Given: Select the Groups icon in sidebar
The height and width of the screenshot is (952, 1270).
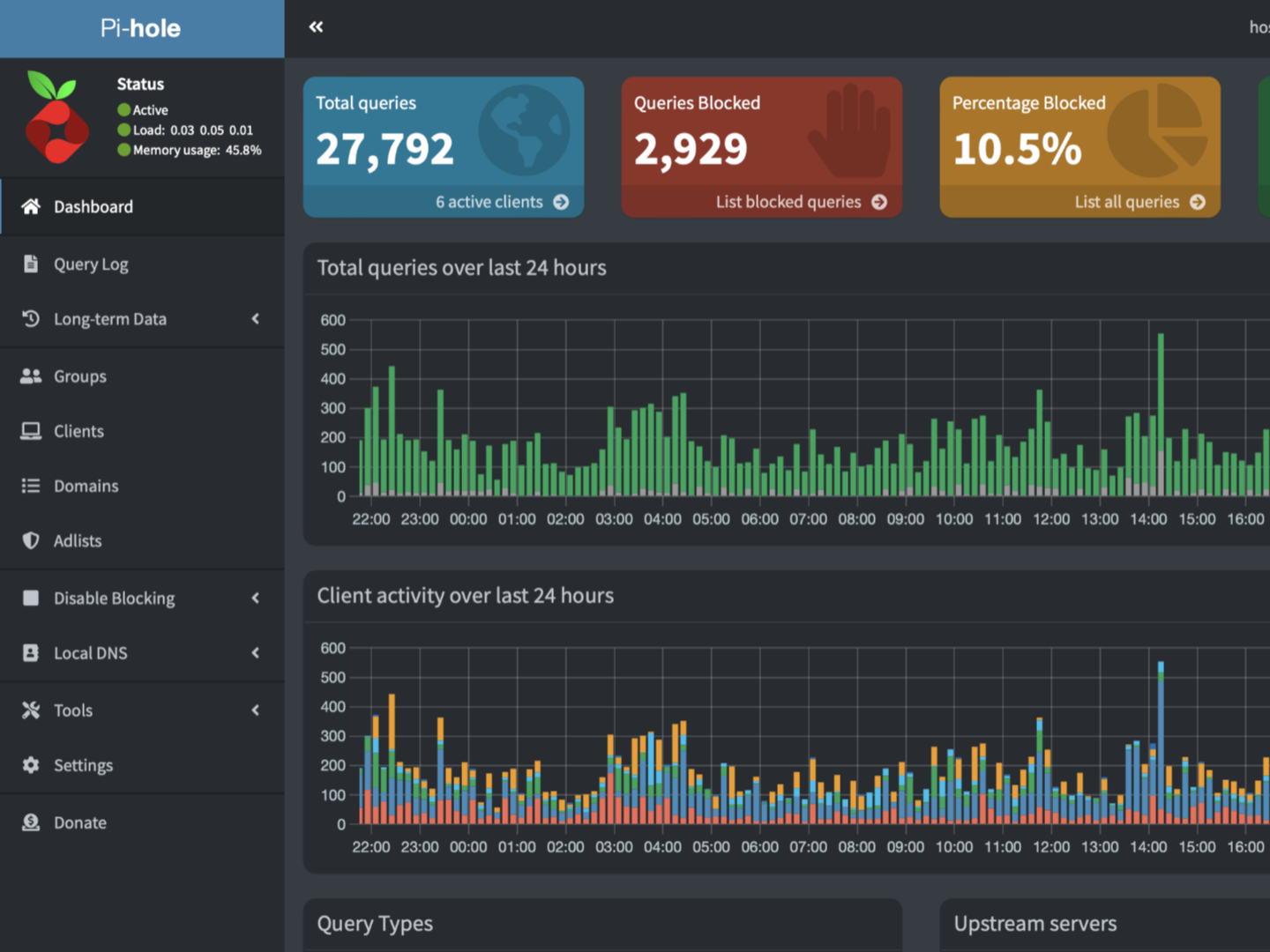Looking at the screenshot, I should tap(31, 376).
